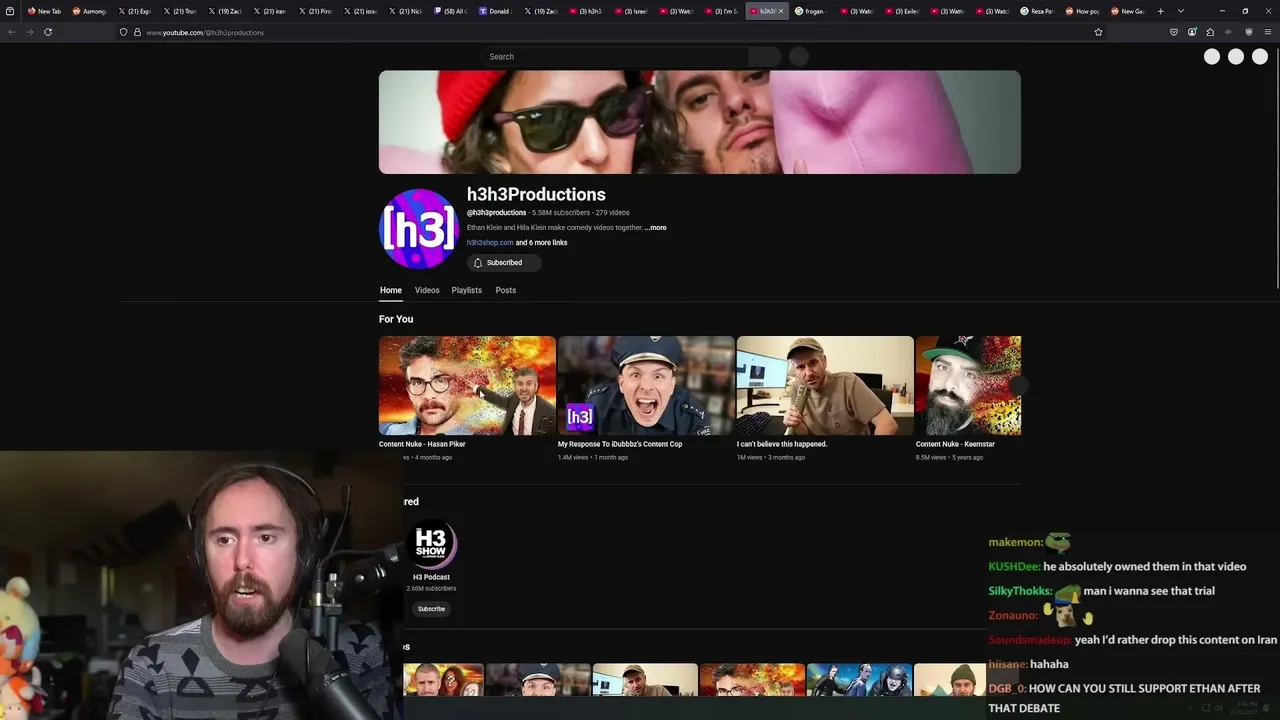This screenshot has height=720, width=1280.
Task: Click the bell icon on Subscribed button
Action: pos(478,263)
